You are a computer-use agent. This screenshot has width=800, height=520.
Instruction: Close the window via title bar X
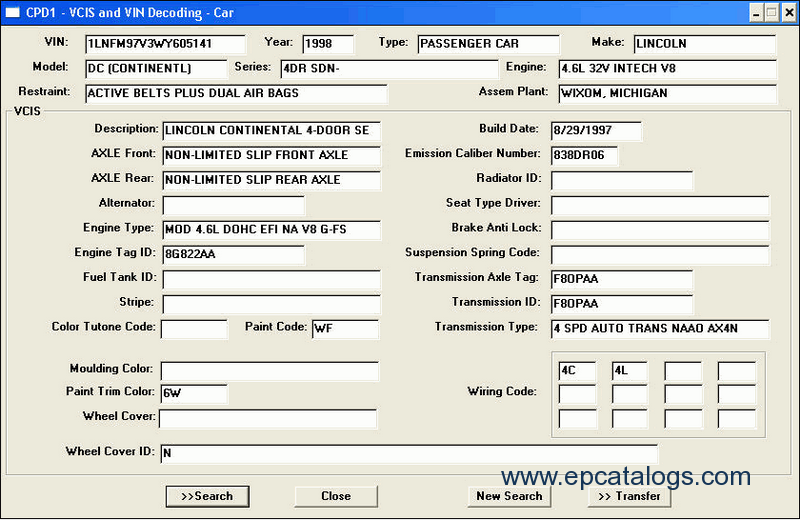click(x=789, y=13)
